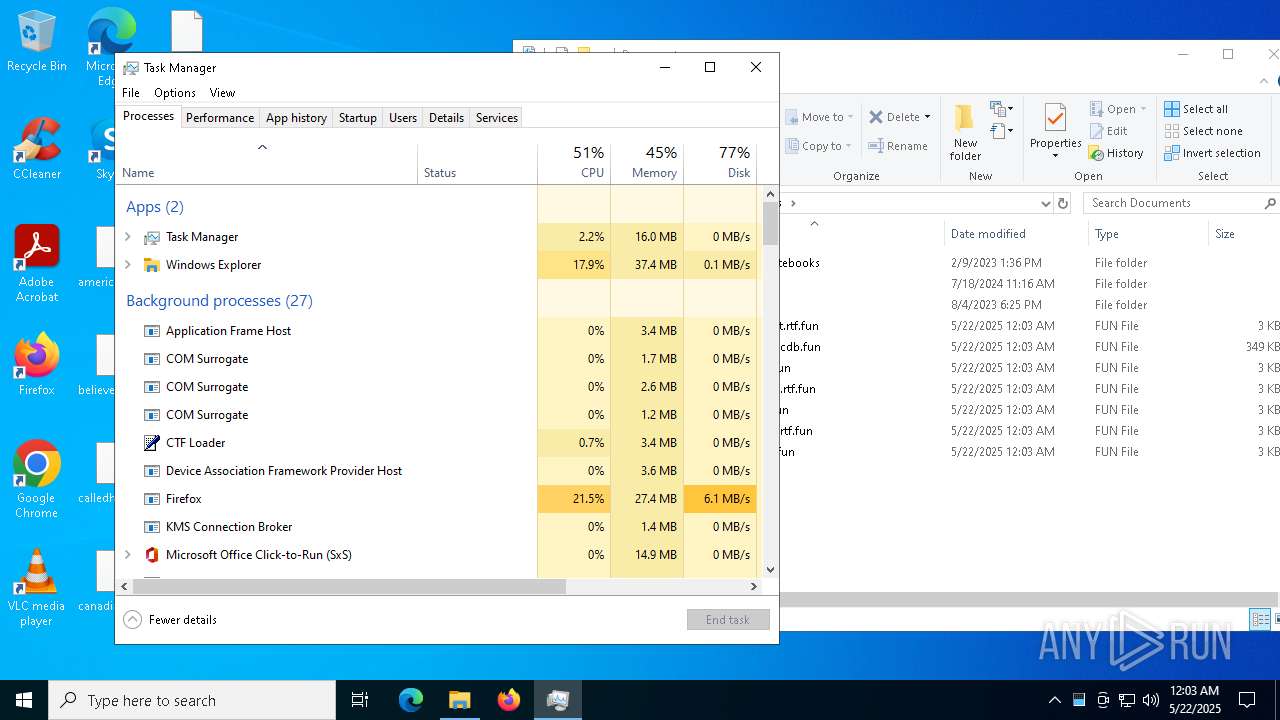Open Recycle Bin on desktop
Screen dimensions: 1280x720
click(x=37, y=42)
